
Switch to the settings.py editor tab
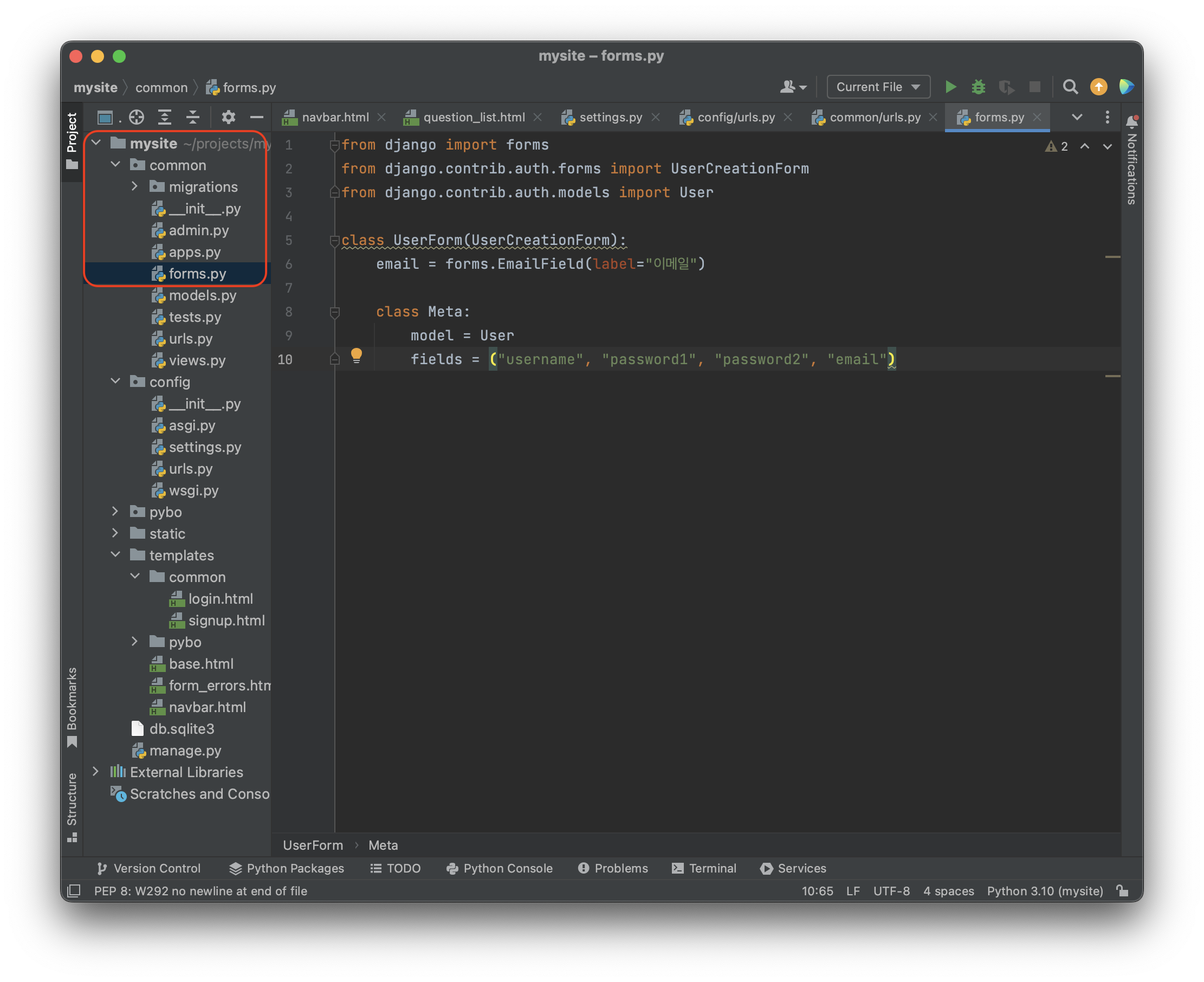click(x=610, y=117)
